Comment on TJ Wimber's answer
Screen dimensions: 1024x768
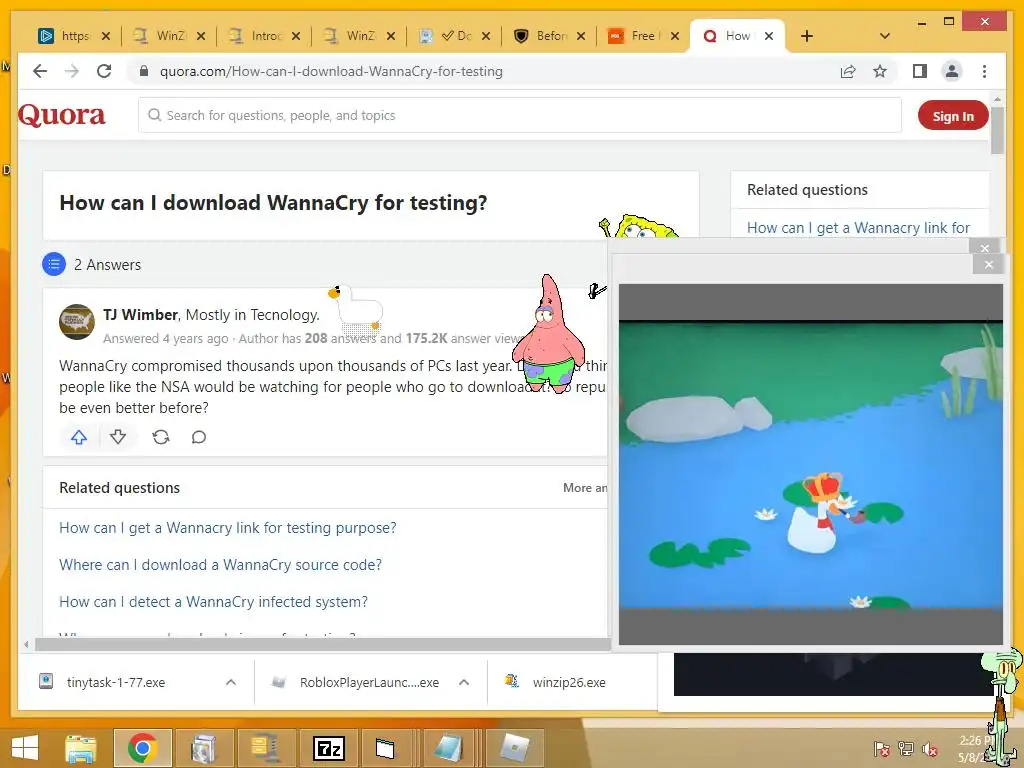coord(199,437)
